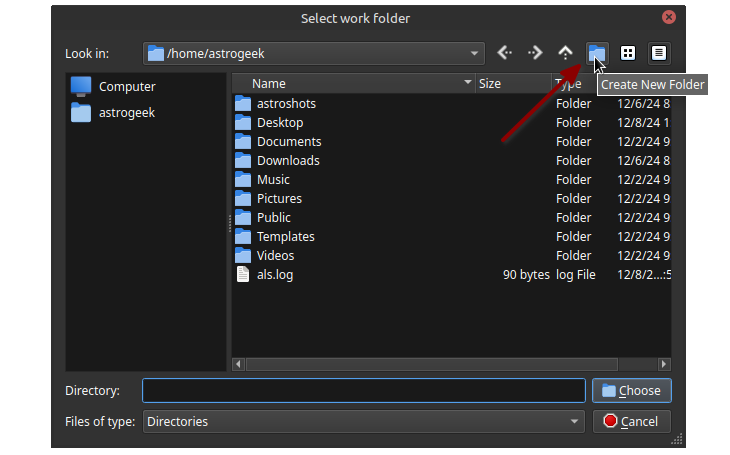Click horizontal scrollbar right arrow
Screen dimensions: 730x455
point(664,364)
